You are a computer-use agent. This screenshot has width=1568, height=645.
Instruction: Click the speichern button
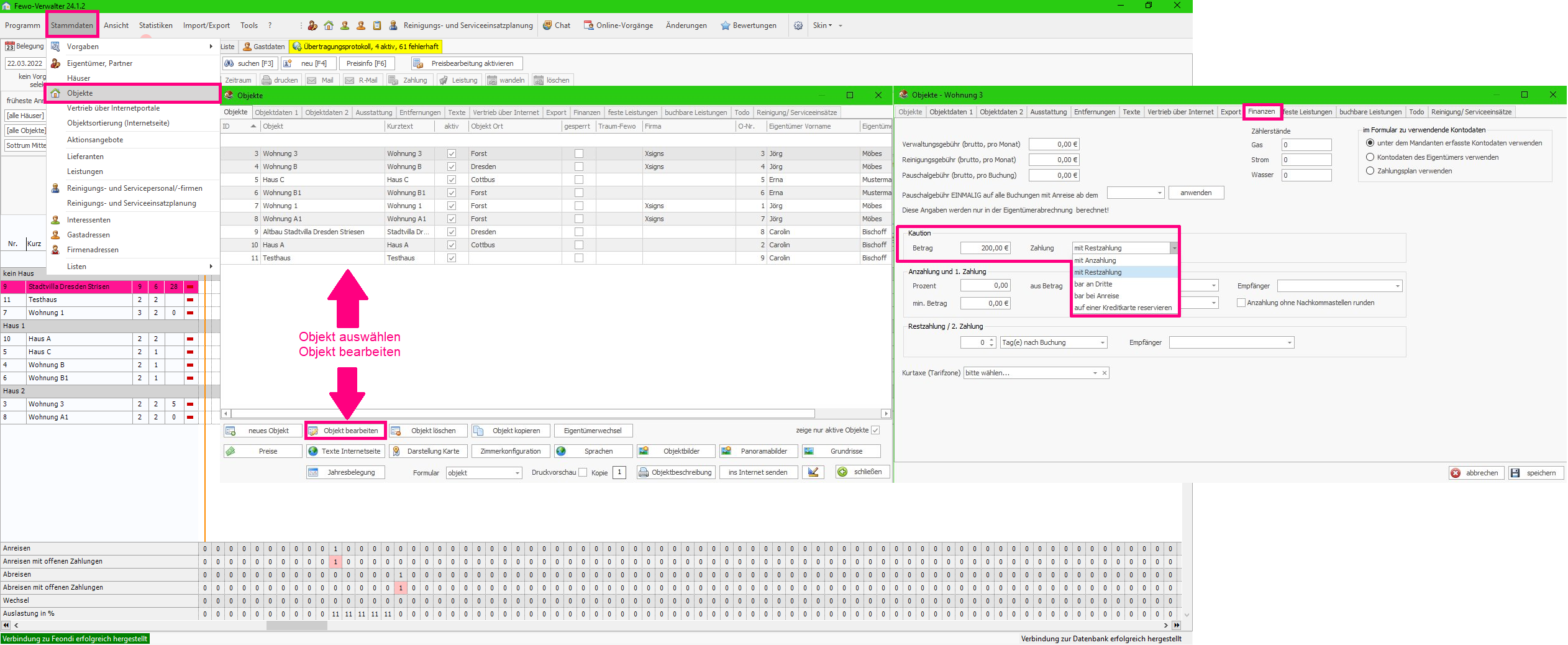[1536, 473]
